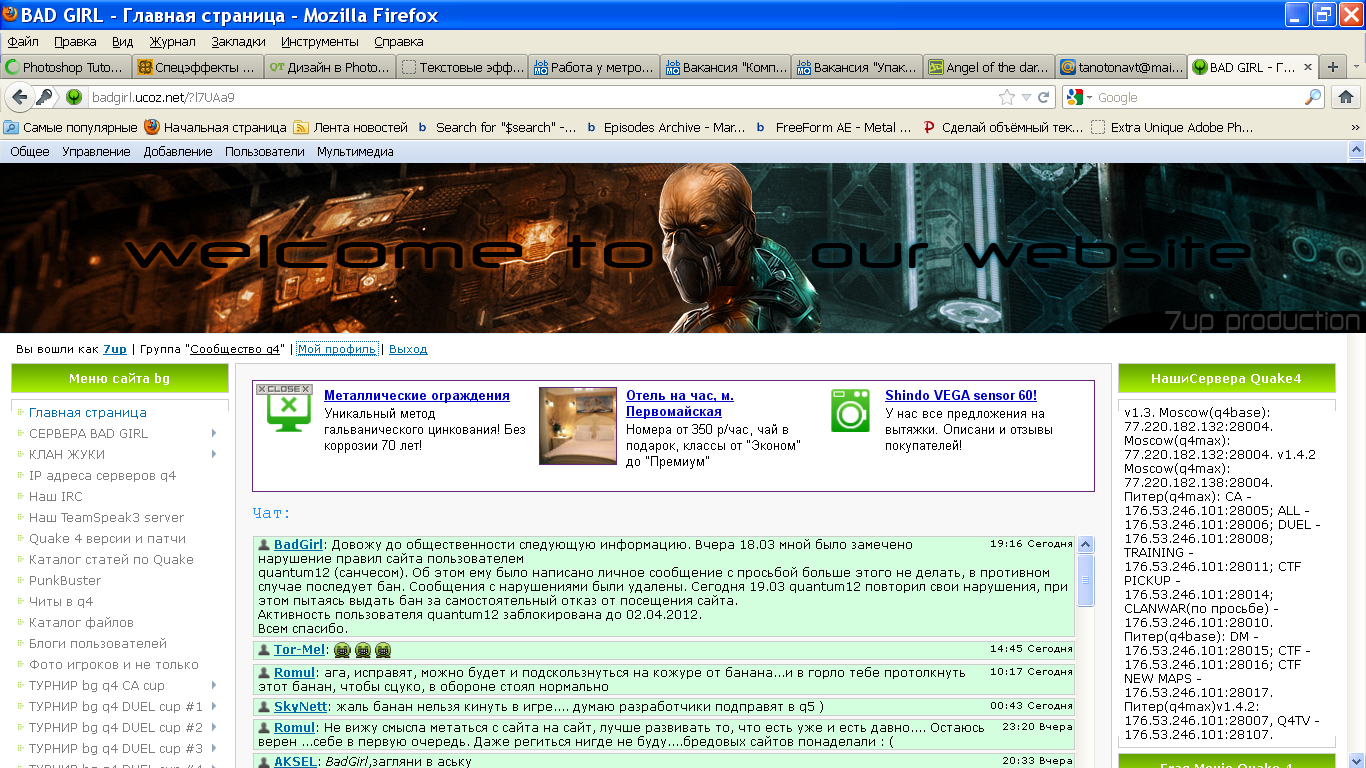Viewport: 1366px width, 768px height.
Task: Open the Search for "$search" bookmark
Action: point(497,127)
